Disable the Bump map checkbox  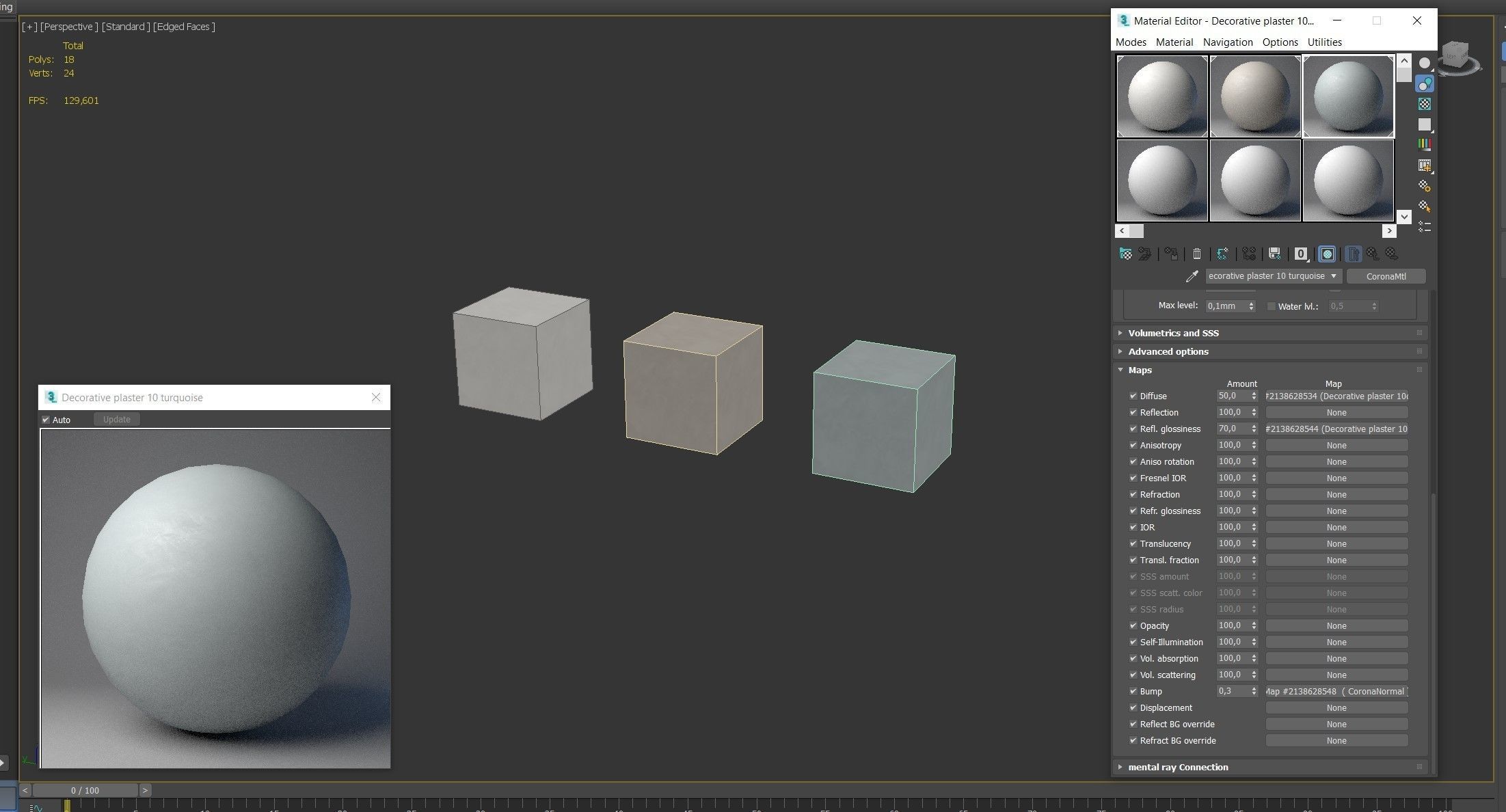1133,692
